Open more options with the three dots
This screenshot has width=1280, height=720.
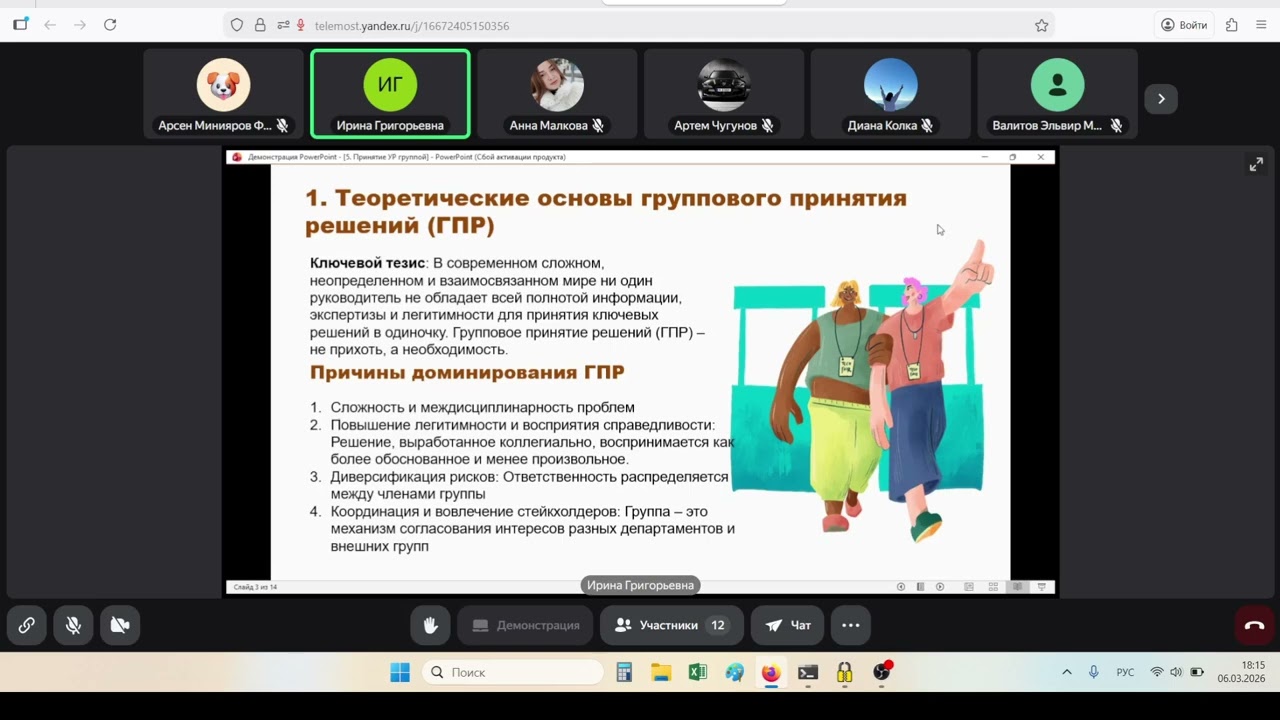point(851,625)
